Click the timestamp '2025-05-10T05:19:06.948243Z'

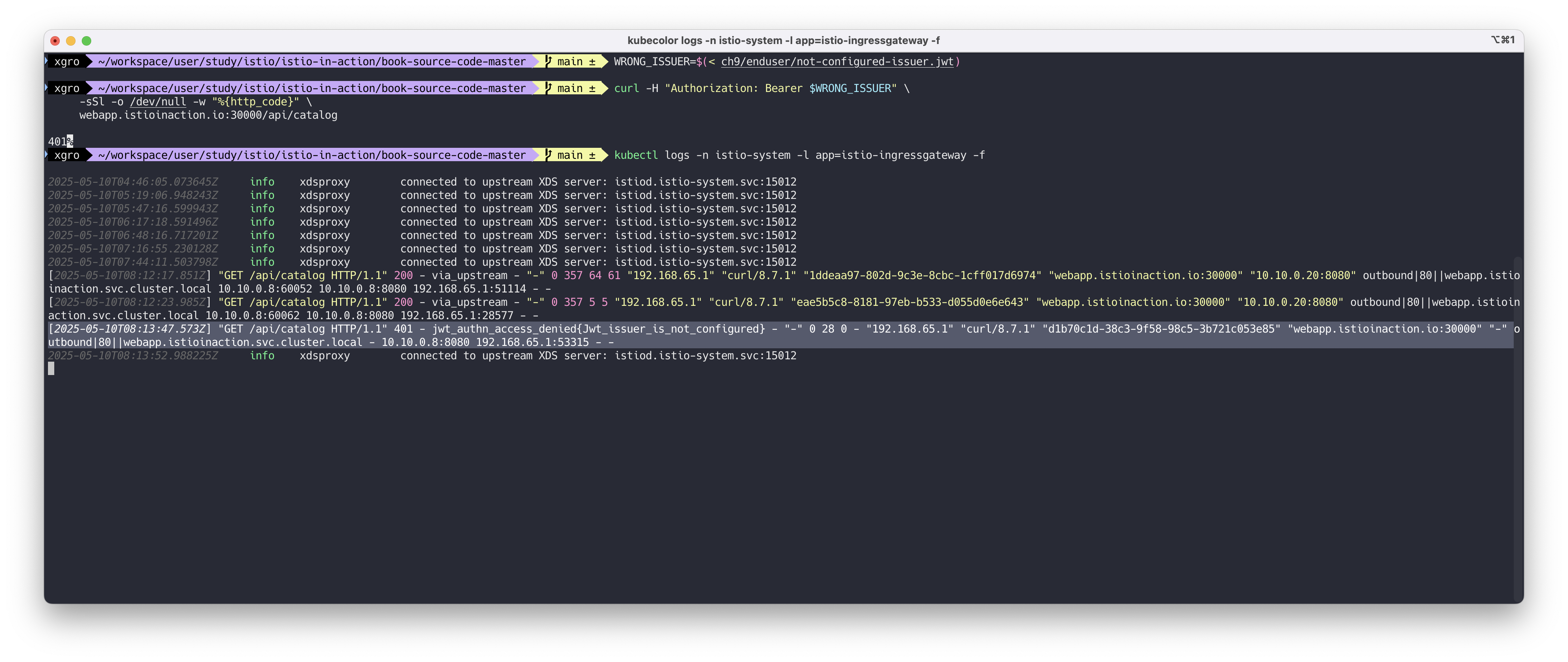point(133,195)
